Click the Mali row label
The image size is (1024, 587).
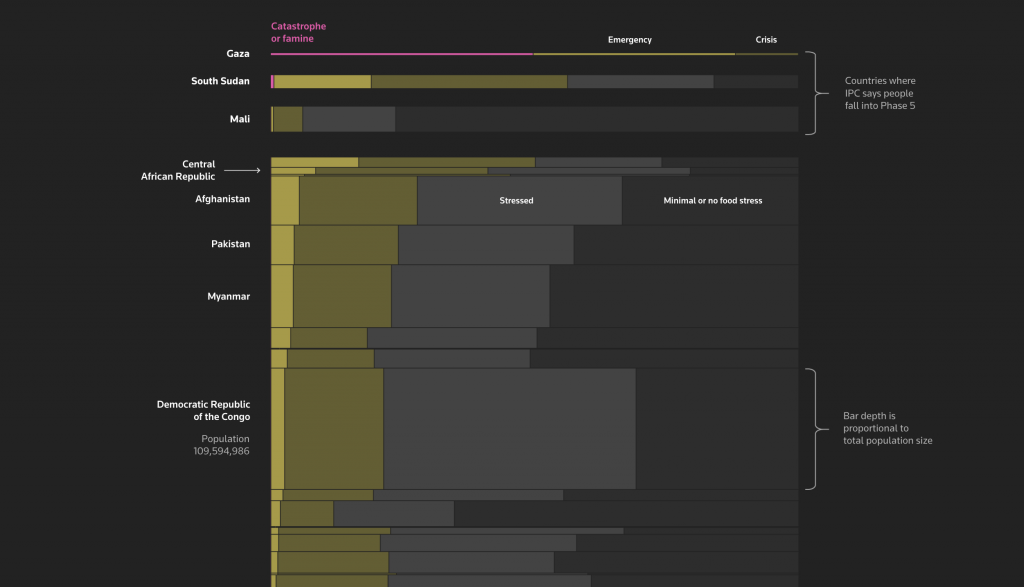237,118
